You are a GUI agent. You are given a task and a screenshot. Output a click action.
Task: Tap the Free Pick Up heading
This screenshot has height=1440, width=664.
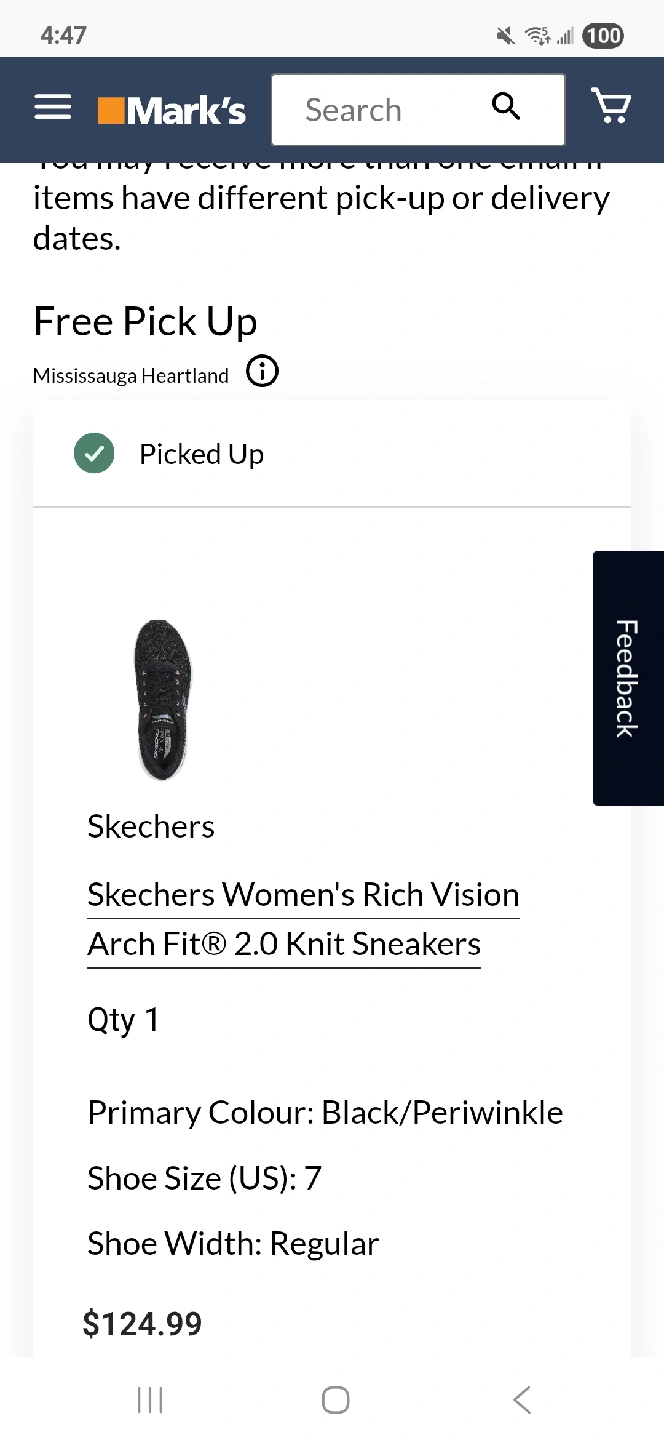point(145,322)
